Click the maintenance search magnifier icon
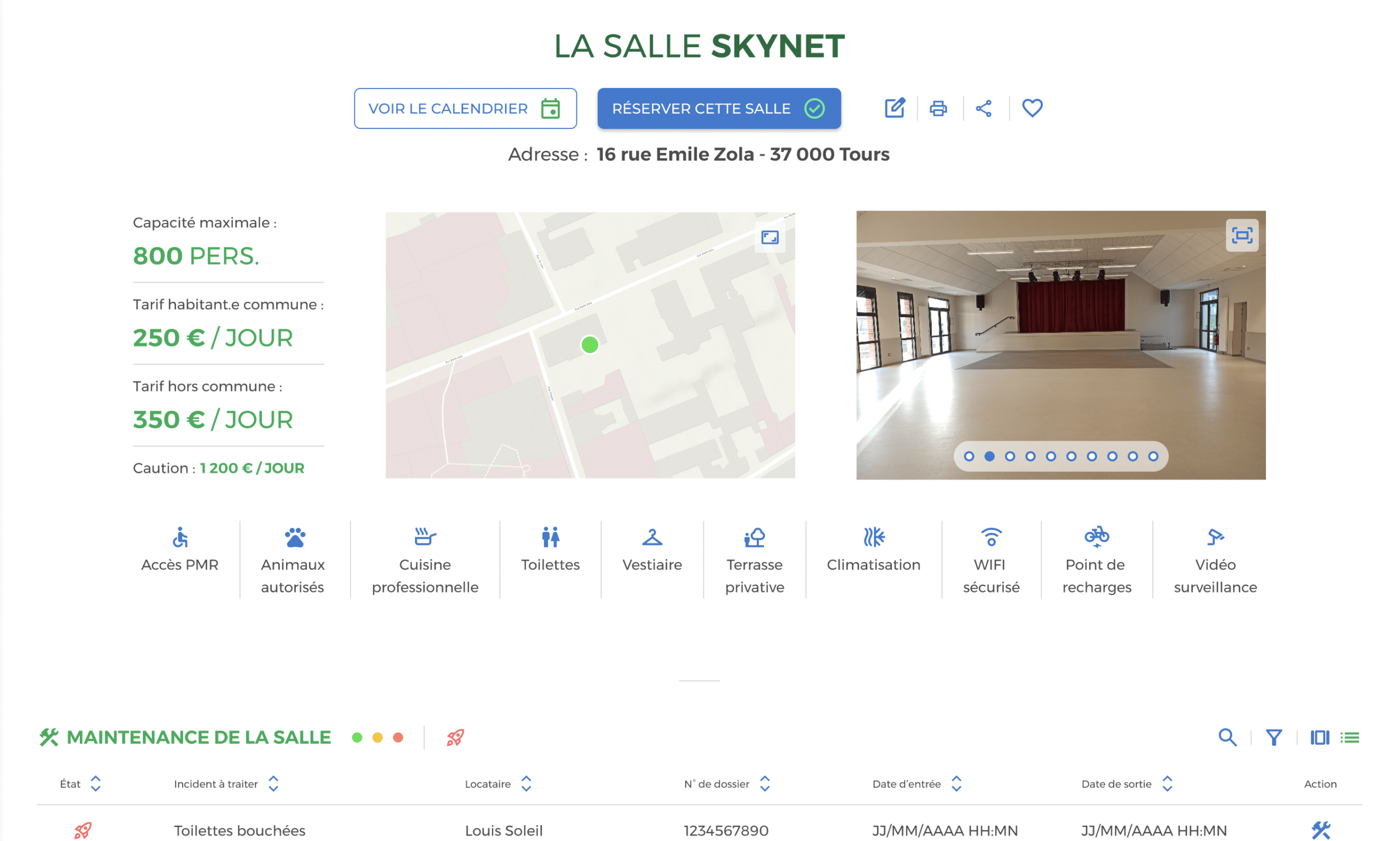The height and width of the screenshot is (841, 1400). click(1227, 737)
